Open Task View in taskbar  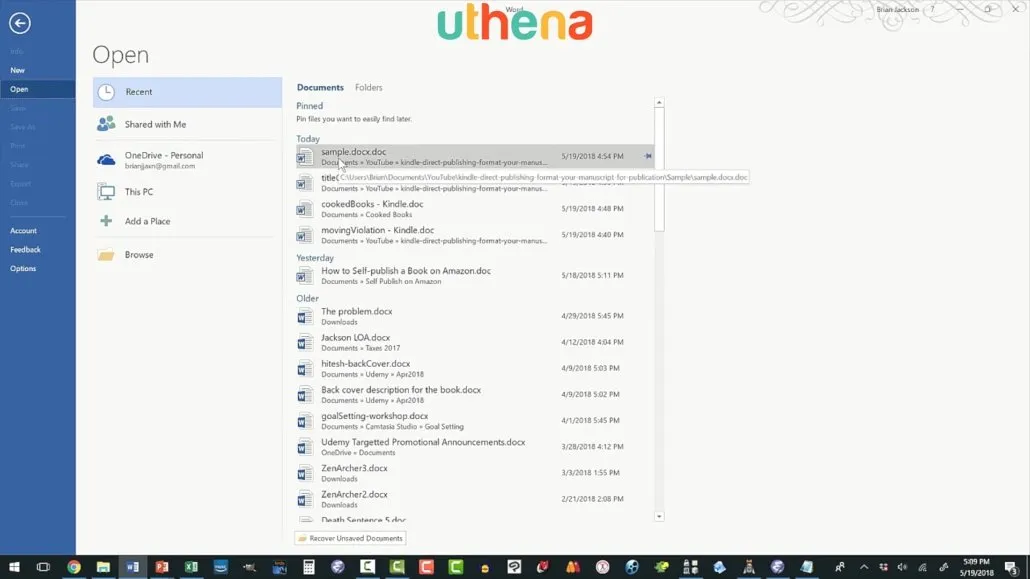pos(43,567)
